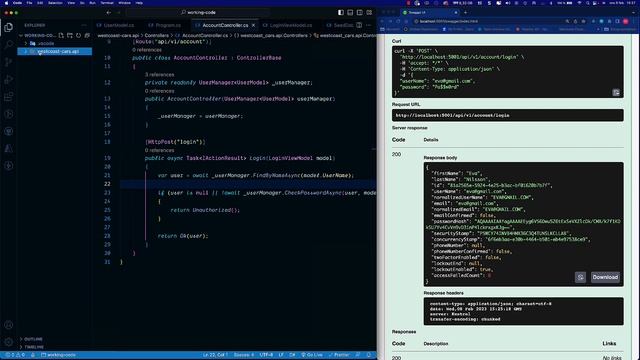Open the Extensions view in the activity bar
This screenshot has height=360, width=640.
tap(9, 97)
